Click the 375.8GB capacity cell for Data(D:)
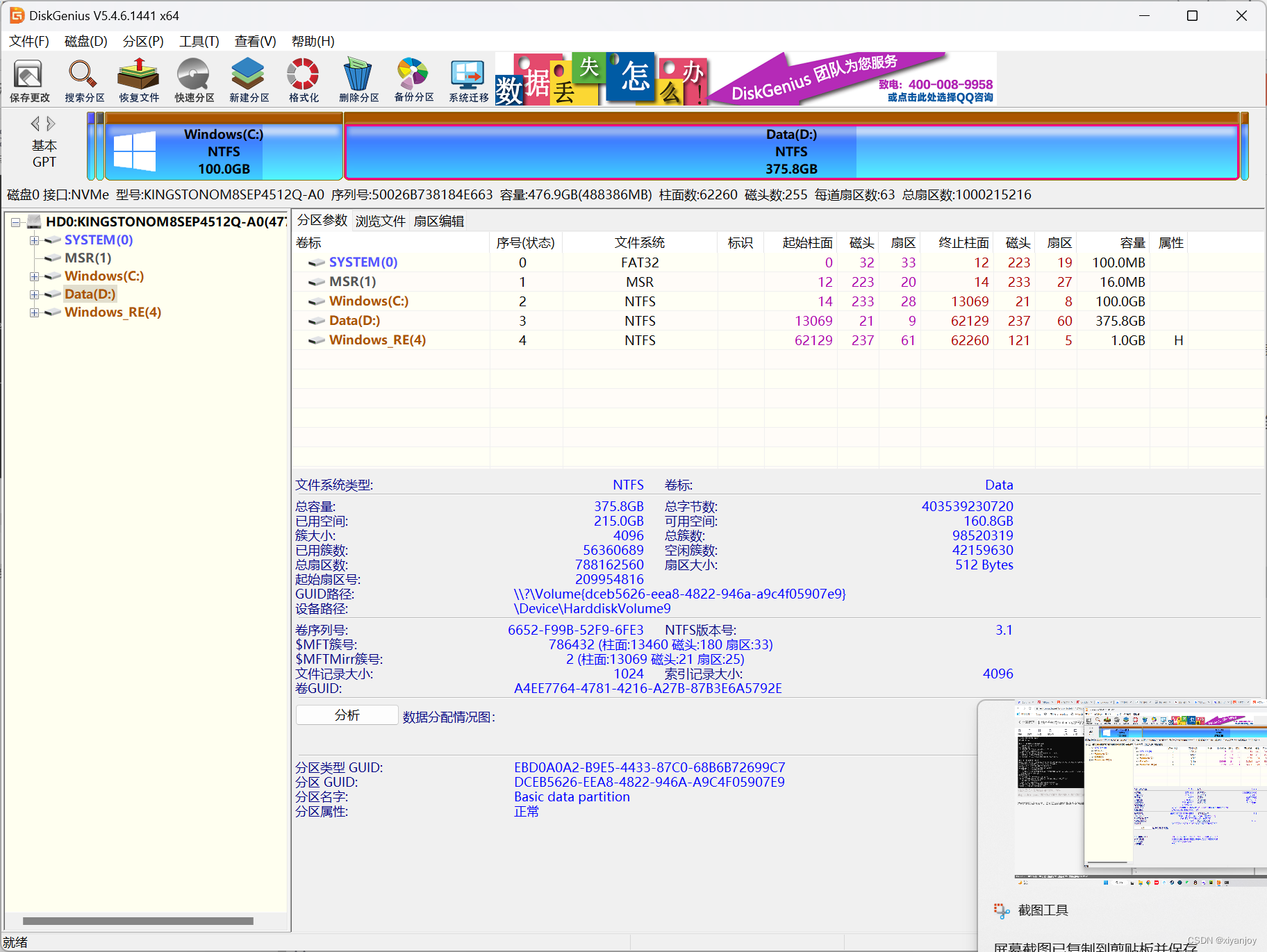The width and height of the screenshot is (1267, 952). pos(1120,321)
